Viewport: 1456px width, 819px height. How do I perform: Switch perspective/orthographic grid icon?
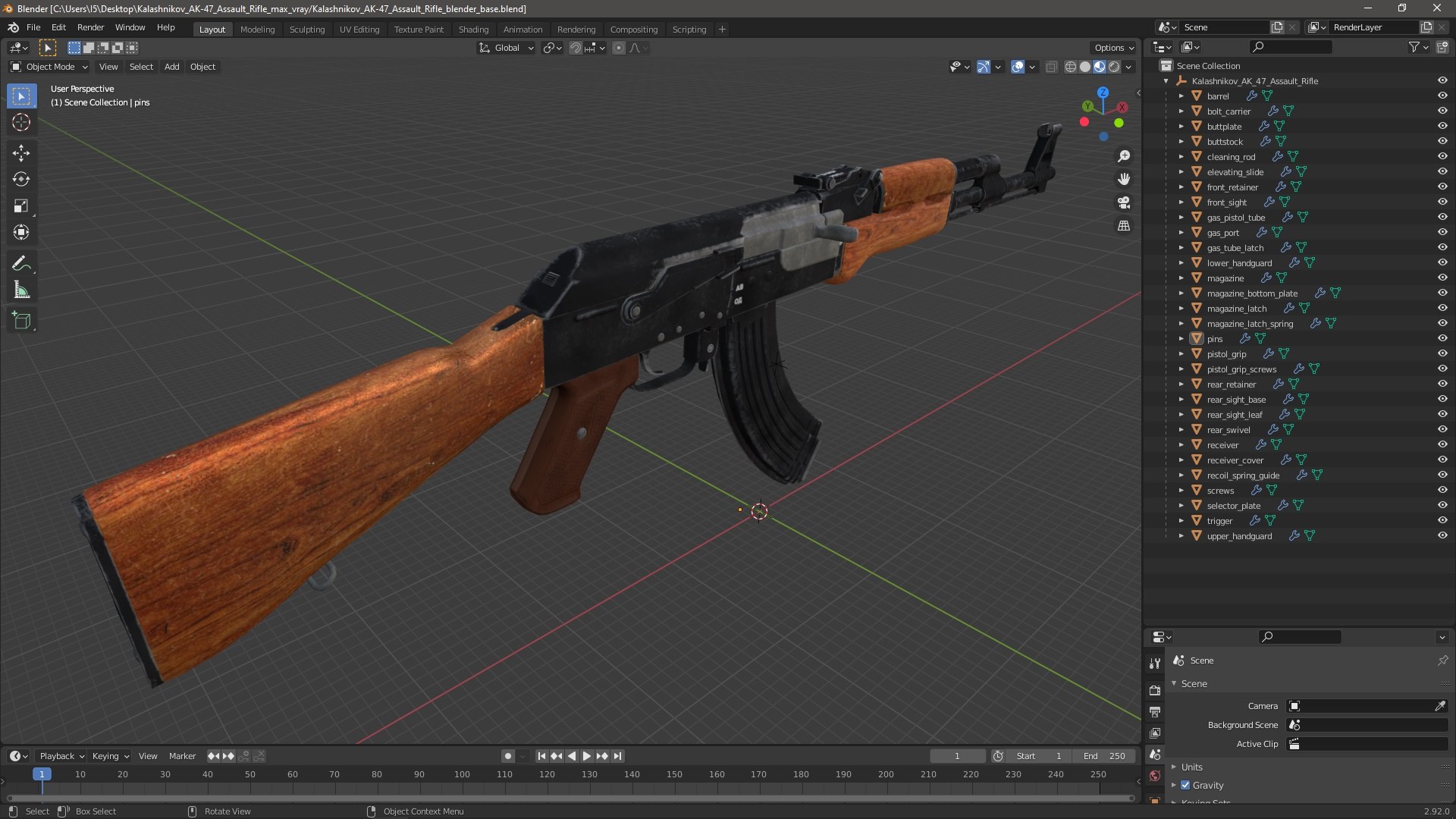pyautogui.click(x=1124, y=226)
